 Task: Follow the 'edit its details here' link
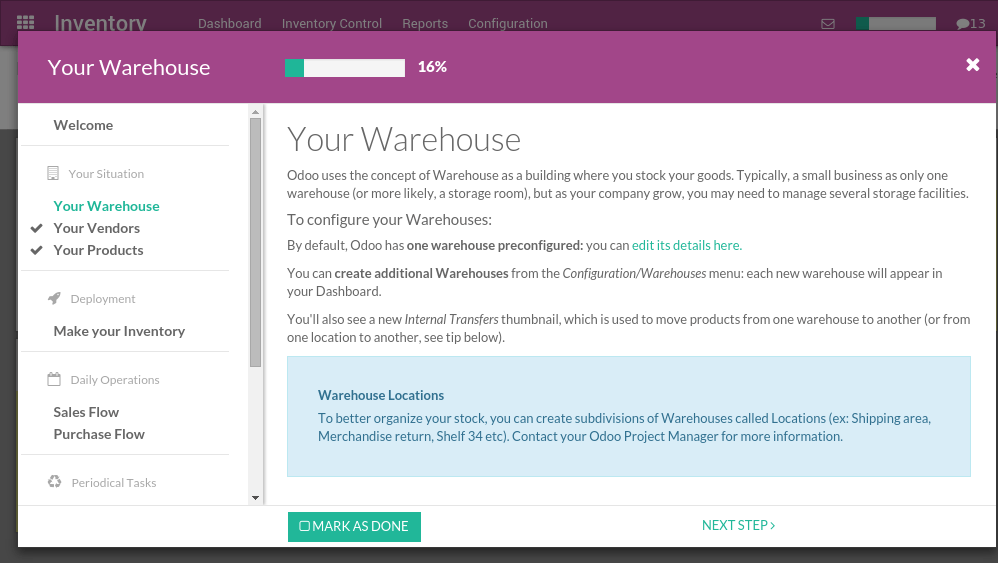point(687,246)
